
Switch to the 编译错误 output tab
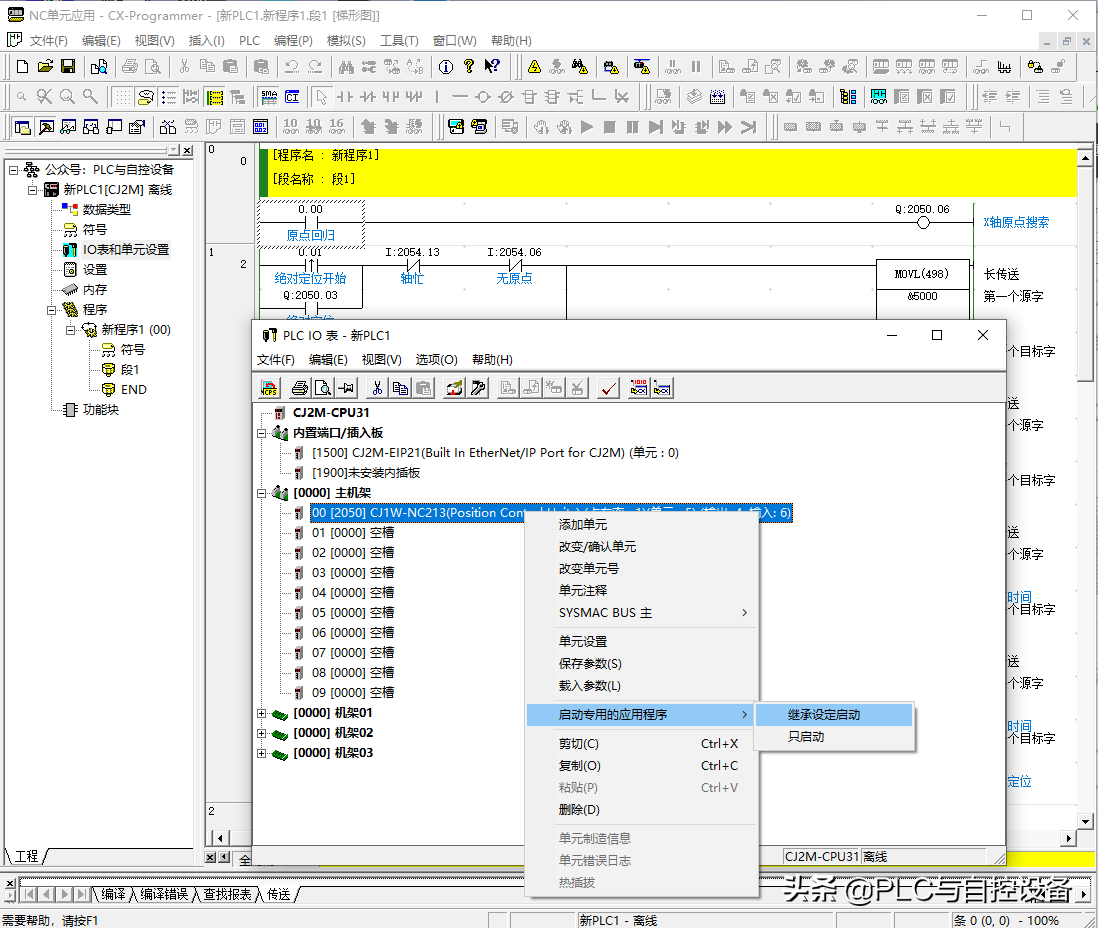[x=164, y=894]
